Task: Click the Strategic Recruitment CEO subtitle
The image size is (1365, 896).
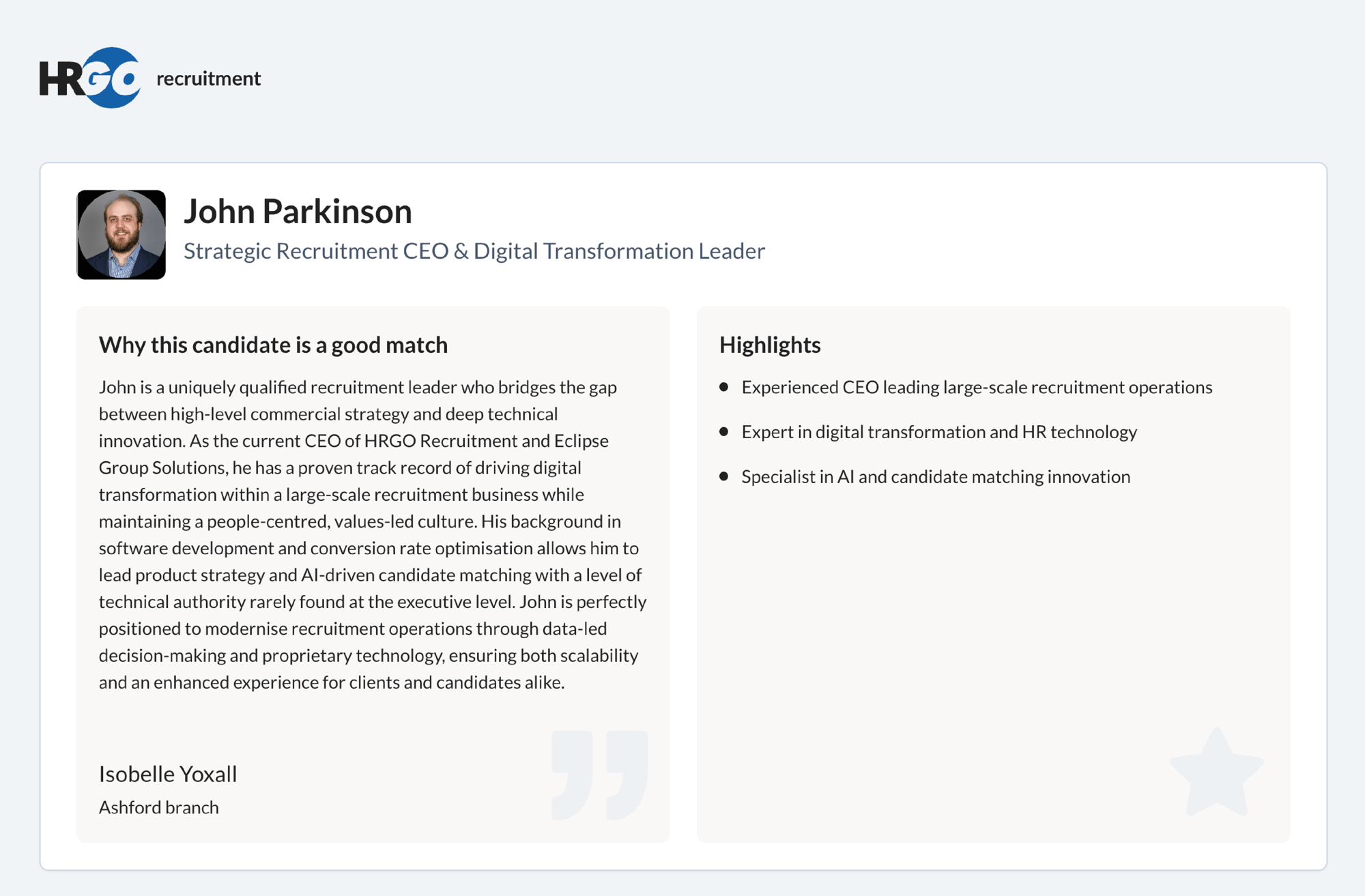Action: click(474, 251)
